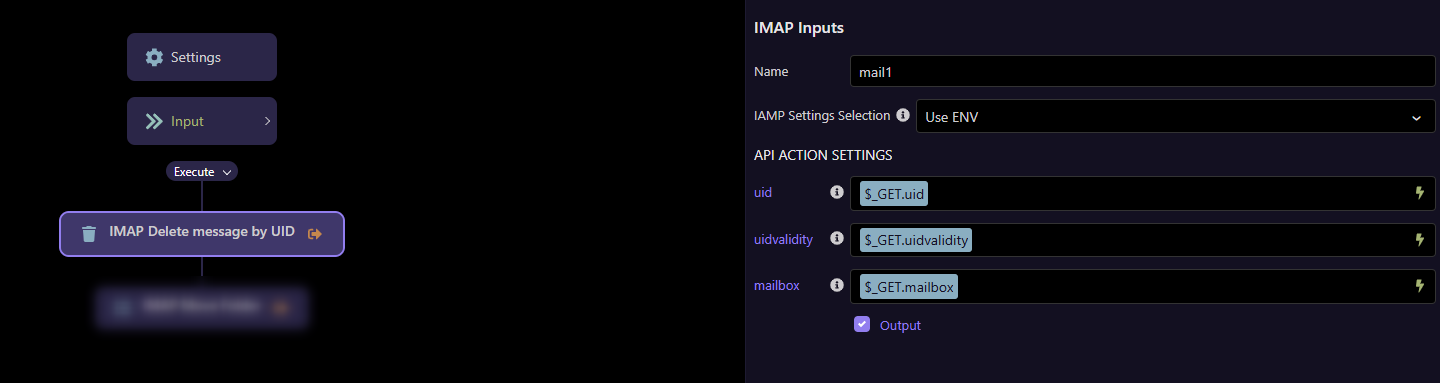Image resolution: width=1440 pixels, height=383 pixels.
Task: Open the Use ENV settings dropdown
Action: click(x=1176, y=117)
